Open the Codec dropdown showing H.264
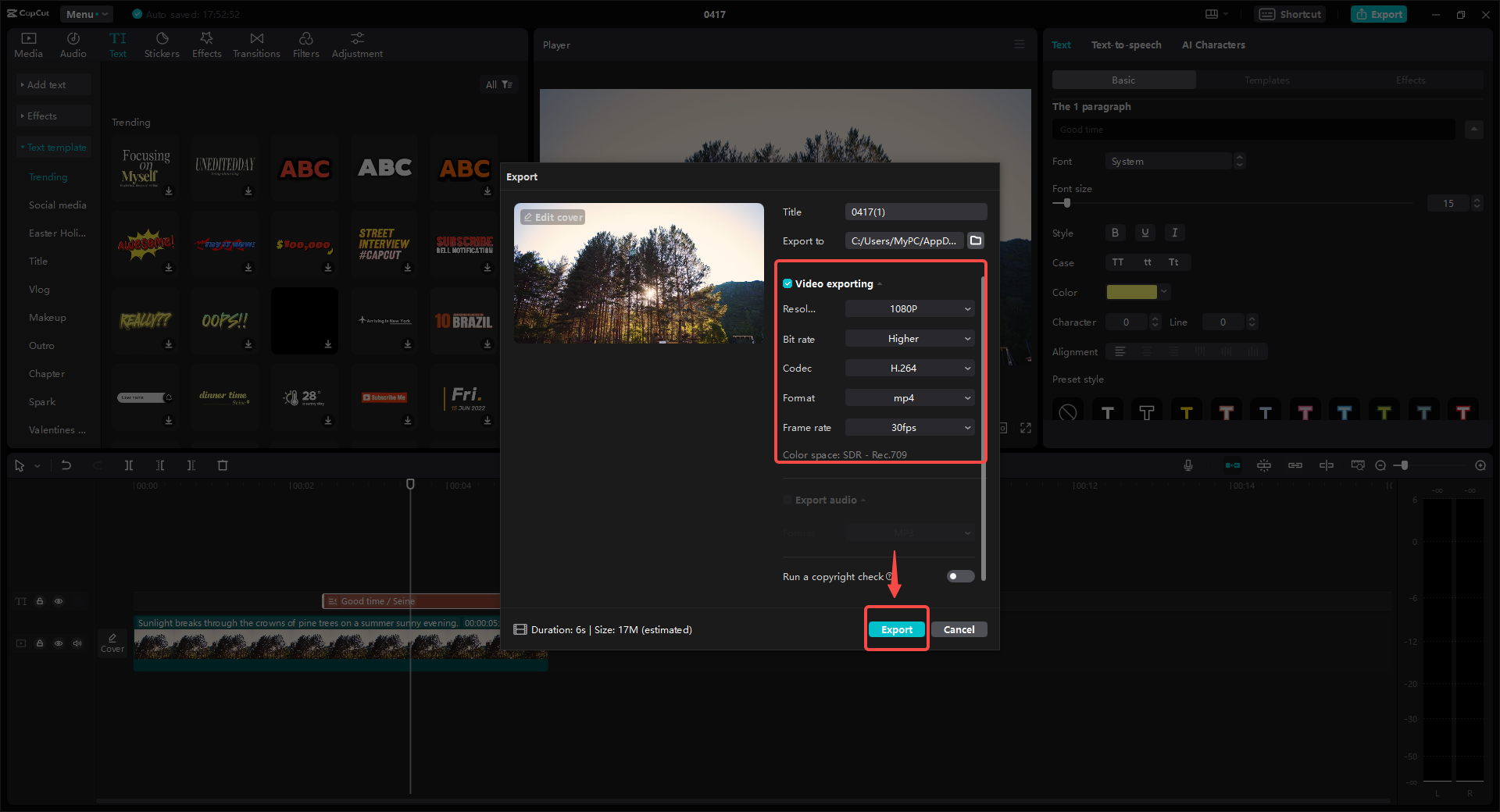 (909, 368)
